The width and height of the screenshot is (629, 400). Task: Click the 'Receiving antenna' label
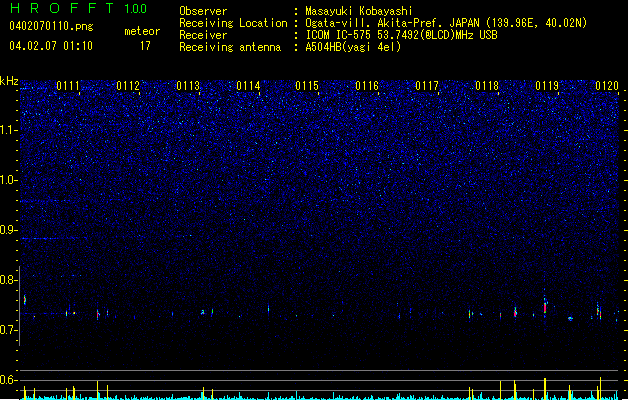(230, 47)
